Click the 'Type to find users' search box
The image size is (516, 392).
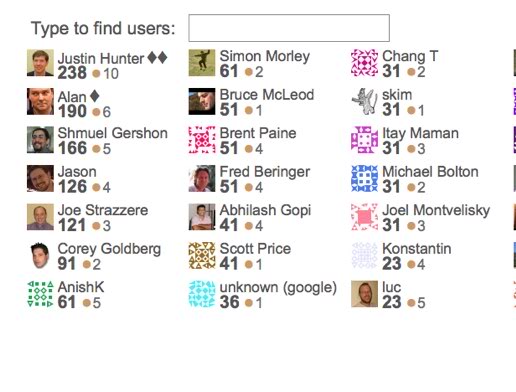click(x=289, y=28)
